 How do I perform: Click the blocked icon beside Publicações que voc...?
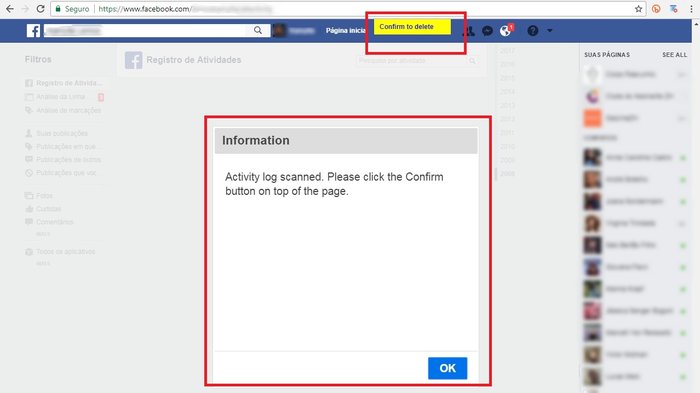click(x=29, y=173)
